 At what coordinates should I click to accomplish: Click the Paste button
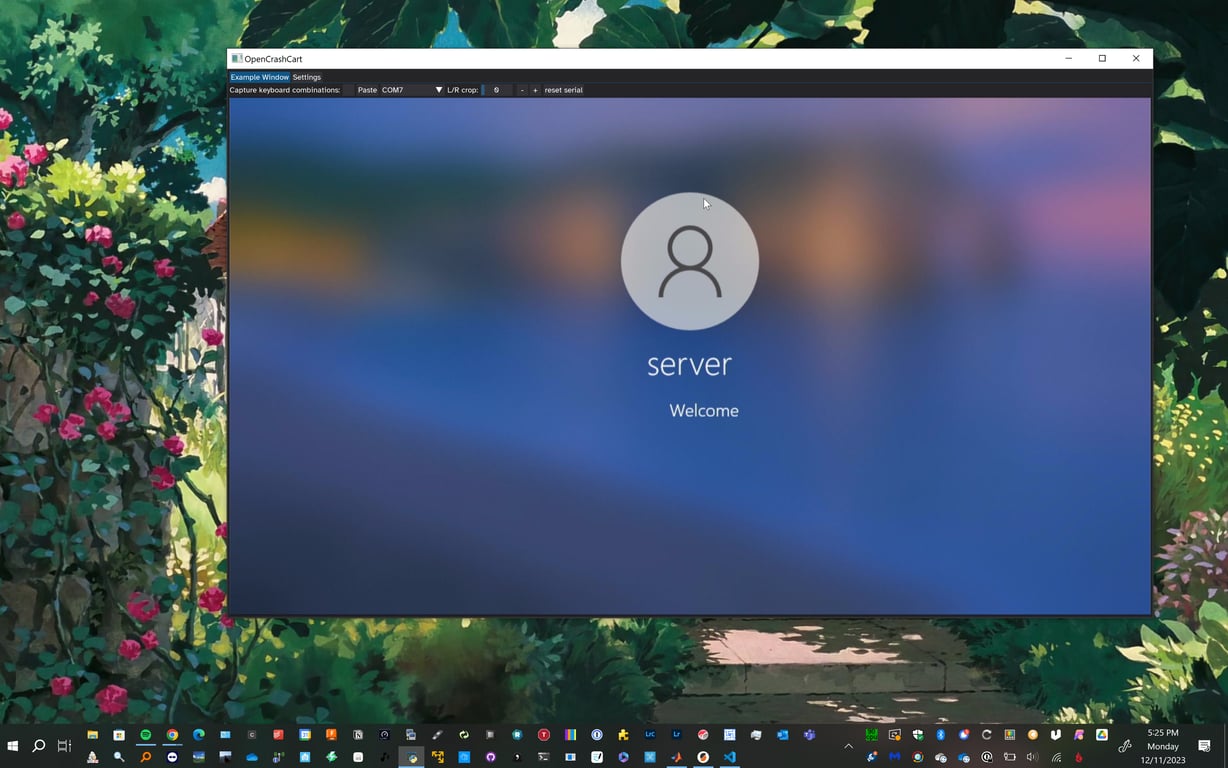coord(366,90)
